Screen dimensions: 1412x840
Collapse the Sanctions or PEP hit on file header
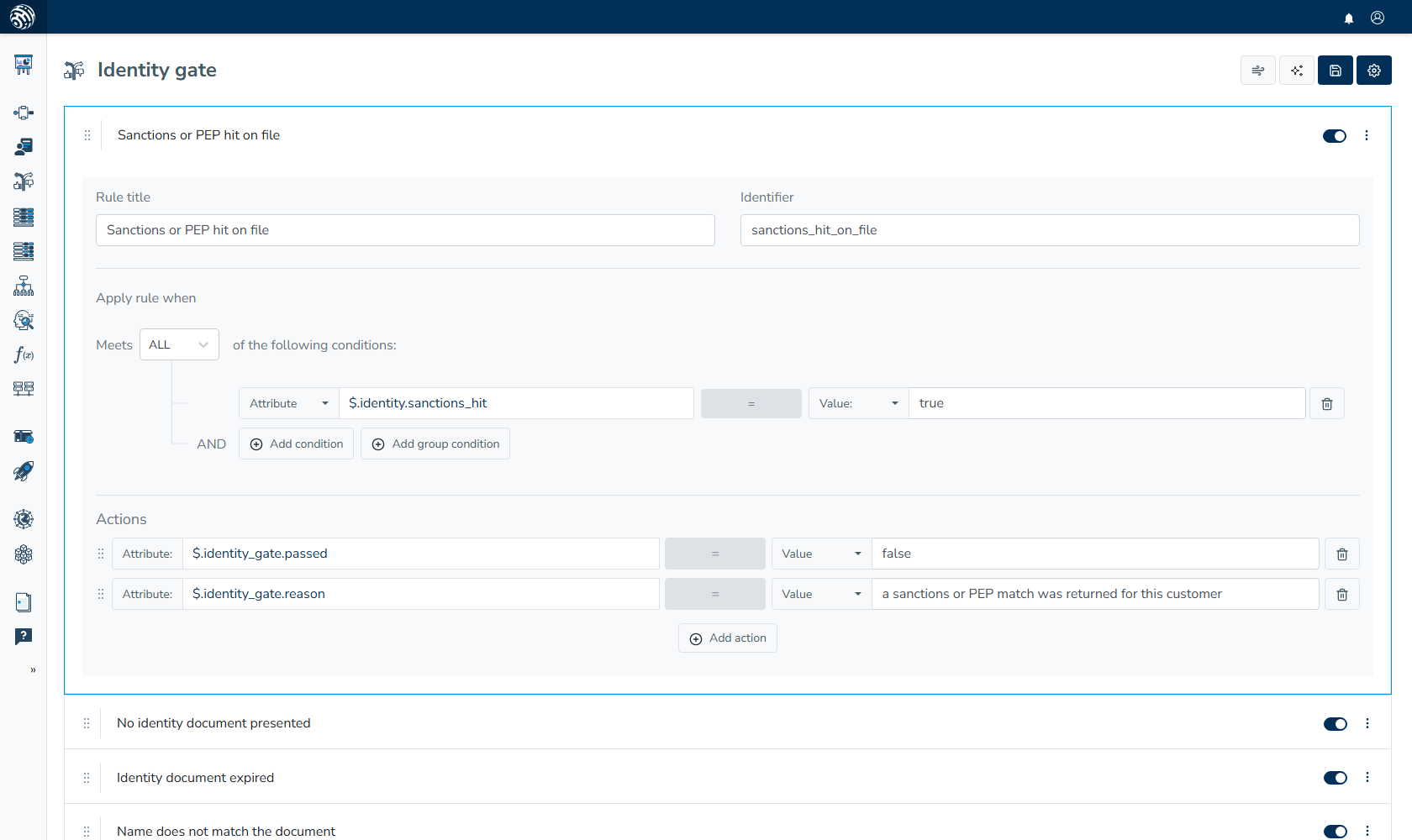coord(198,135)
